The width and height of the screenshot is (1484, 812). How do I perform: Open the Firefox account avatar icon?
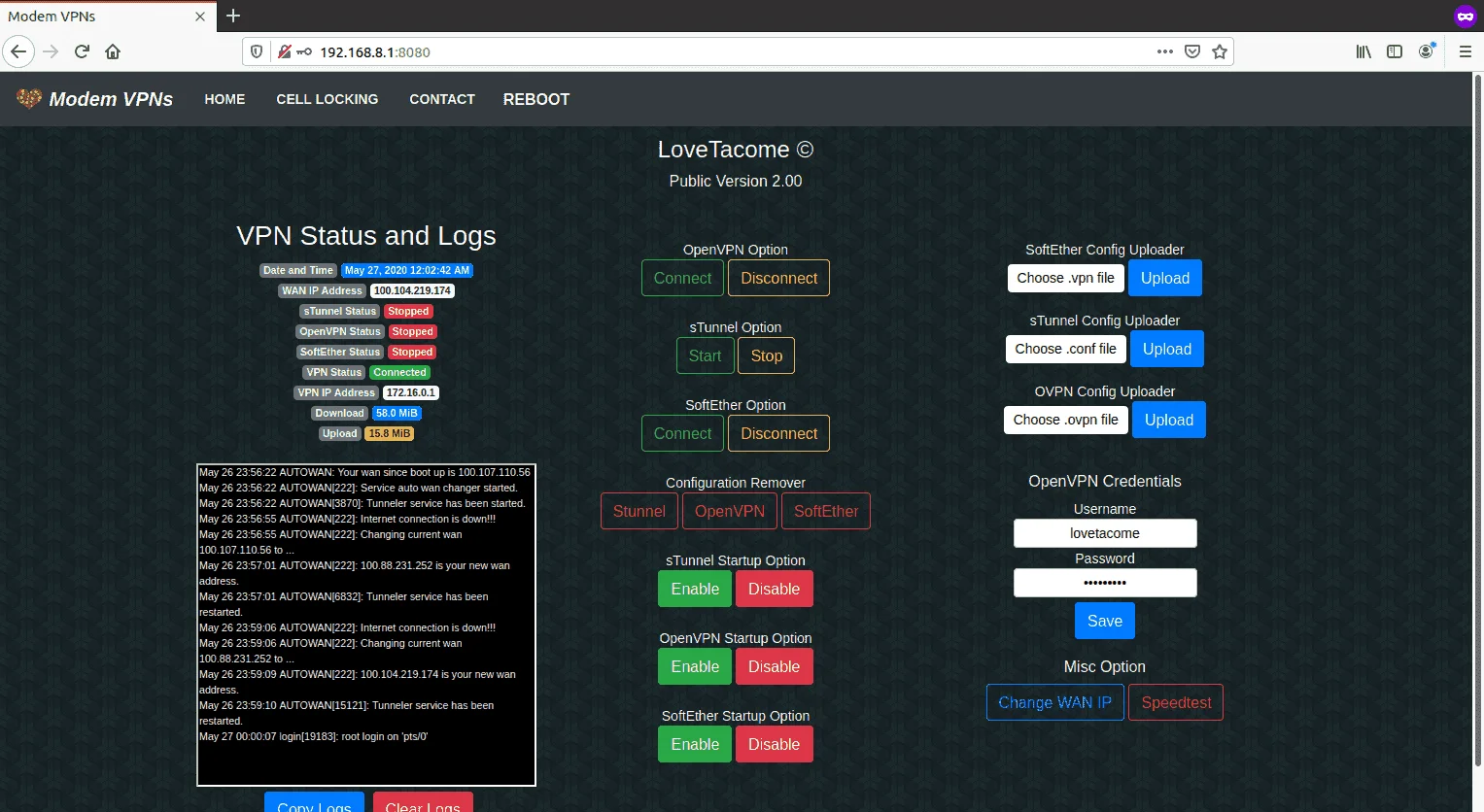coord(1426,51)
